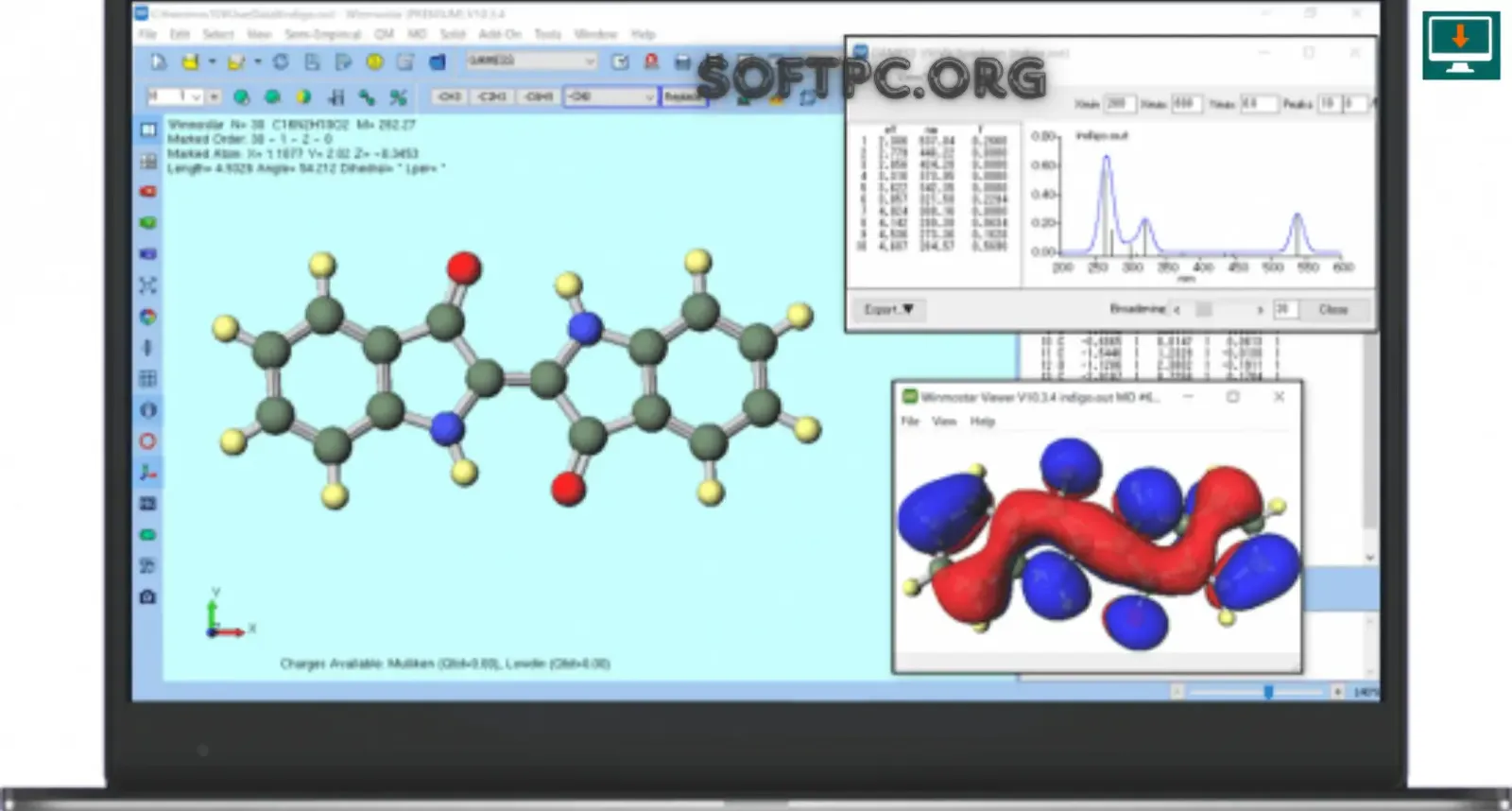This screenshot has height=811, width=1512.
Task: Open the Add-On menu
Action: pos(500,34)
